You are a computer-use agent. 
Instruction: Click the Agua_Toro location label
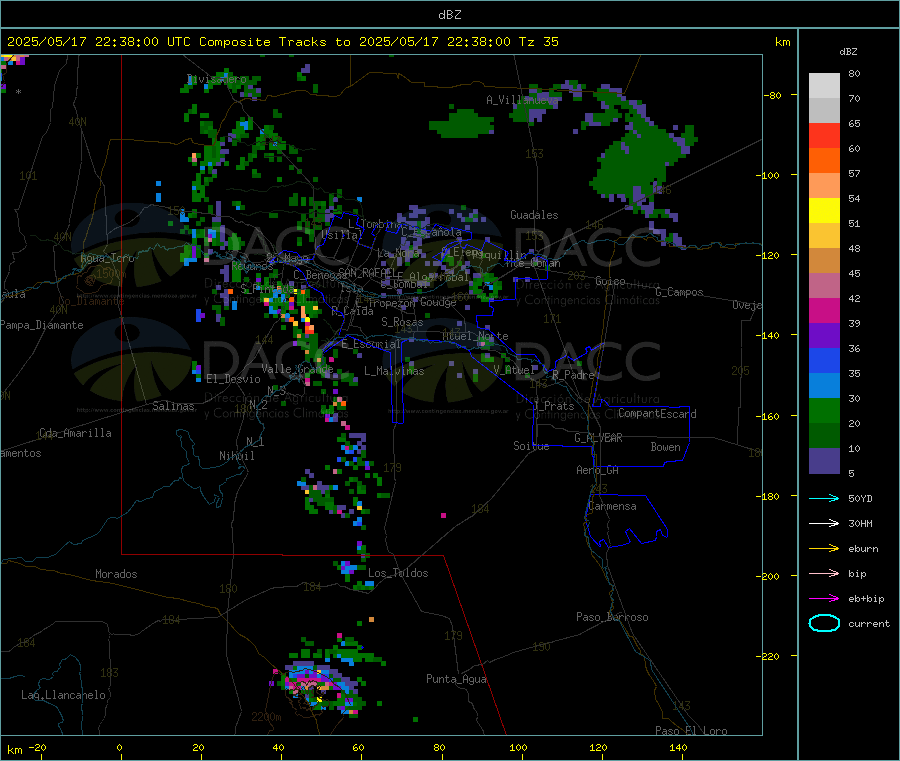[107, 258]
